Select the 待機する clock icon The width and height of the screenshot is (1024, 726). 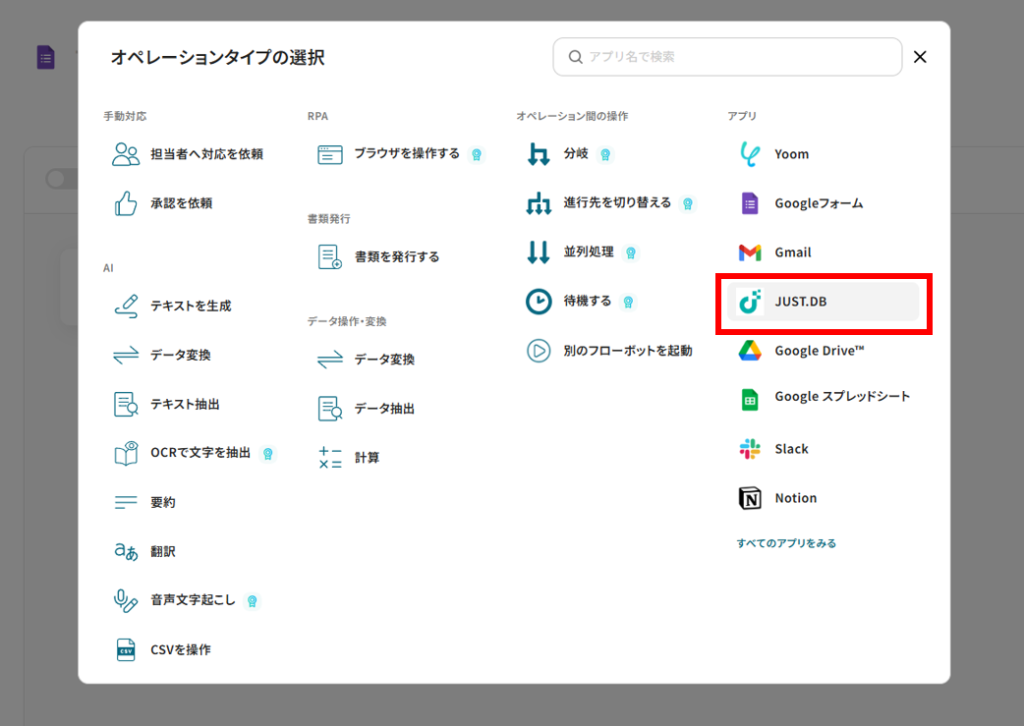539,301
